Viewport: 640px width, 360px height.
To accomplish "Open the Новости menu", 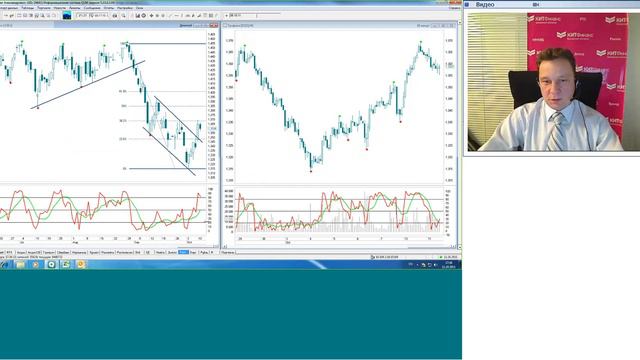I will [x=60, y=8].
